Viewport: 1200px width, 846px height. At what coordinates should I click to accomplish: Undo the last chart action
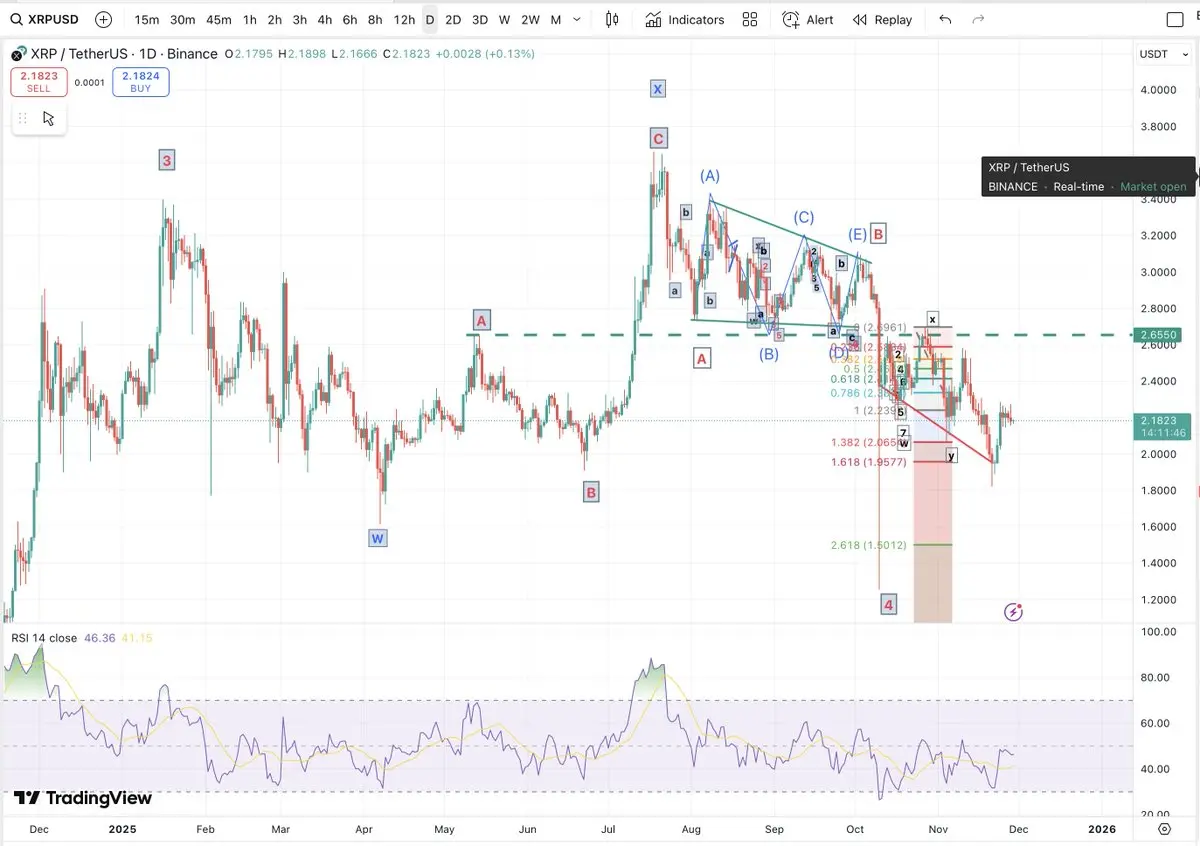pyautogui.click(x=946, y=19)
